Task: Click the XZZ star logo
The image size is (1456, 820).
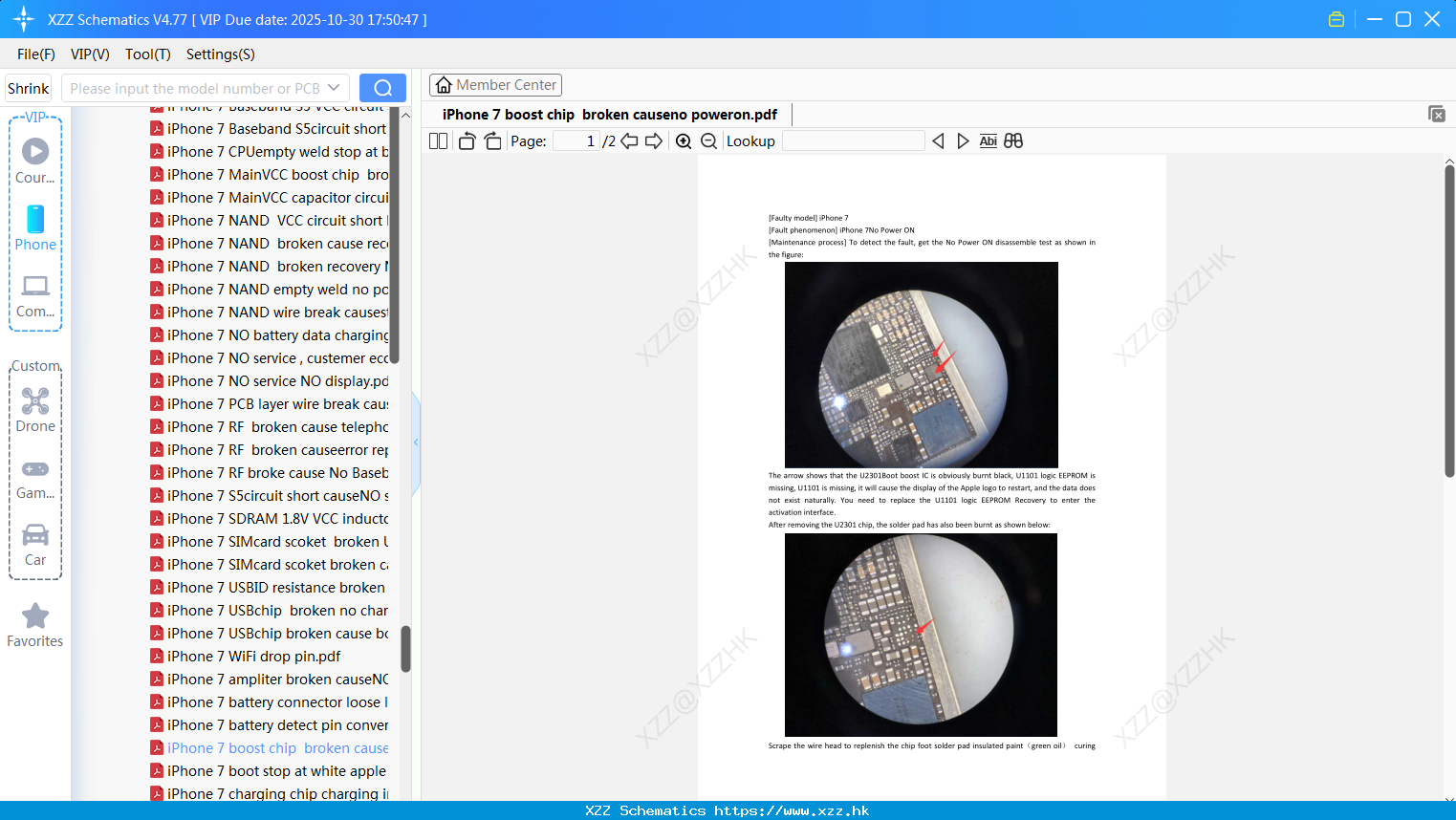Action: pos(24,19)
